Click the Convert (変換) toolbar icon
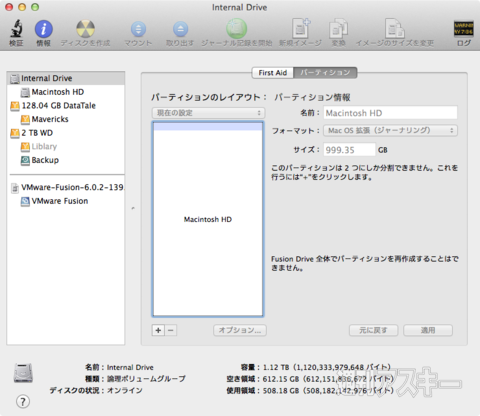480x416 pixels. (338, 29)
